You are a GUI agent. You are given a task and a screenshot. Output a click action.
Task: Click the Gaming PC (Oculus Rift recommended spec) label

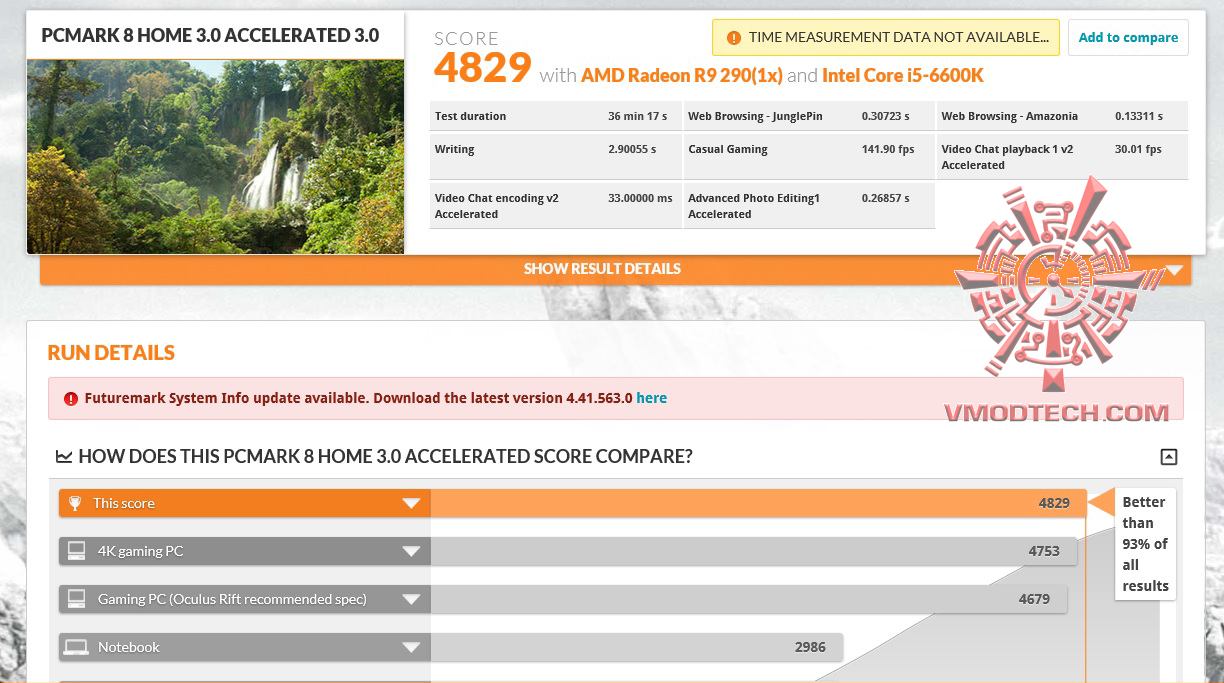[x=232, y=599]
